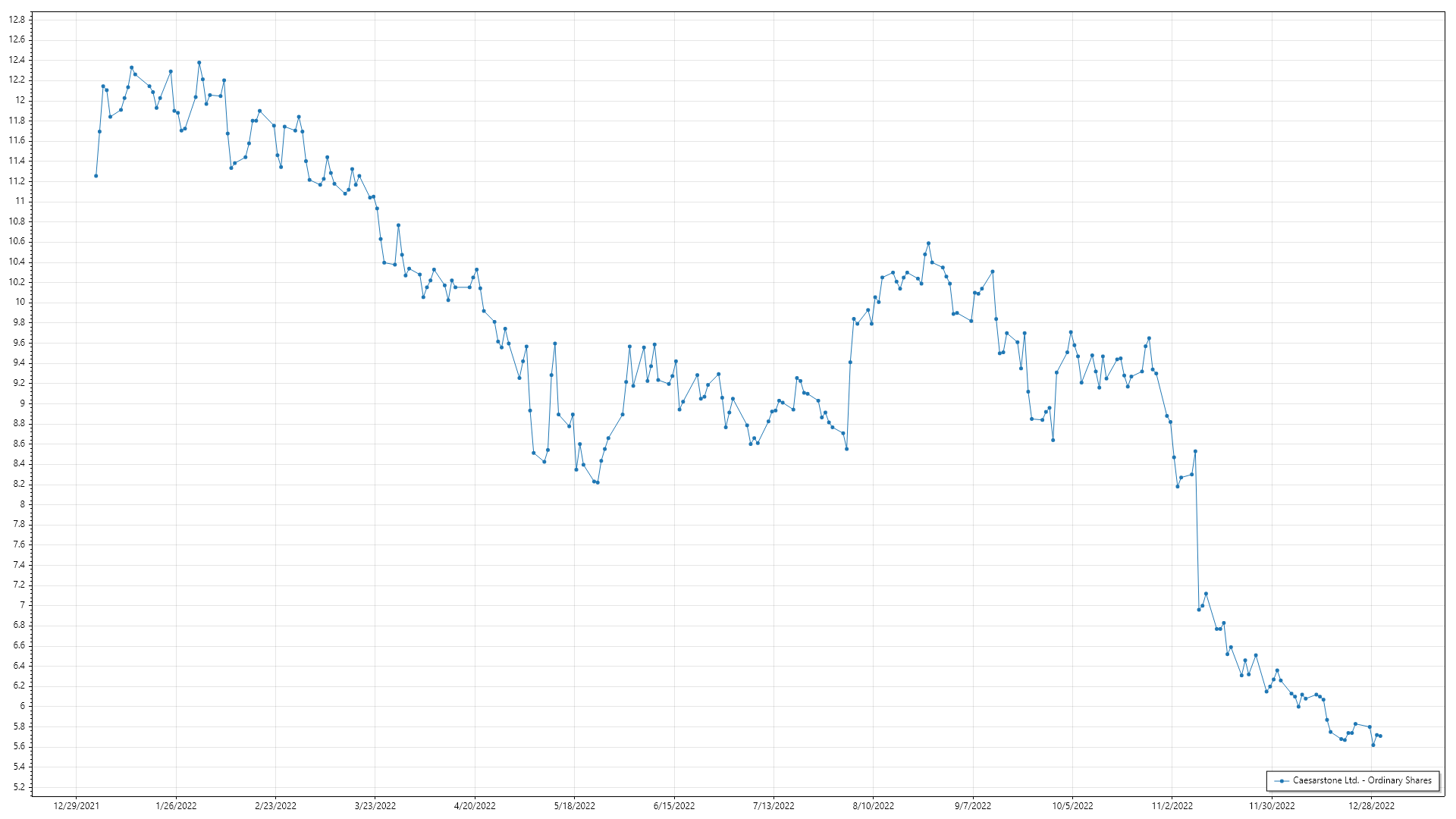This screenshot has height=819, width=1456.
Task: Click the 6/15/2022 x-axis date label
Action: (x=674, y=806)
